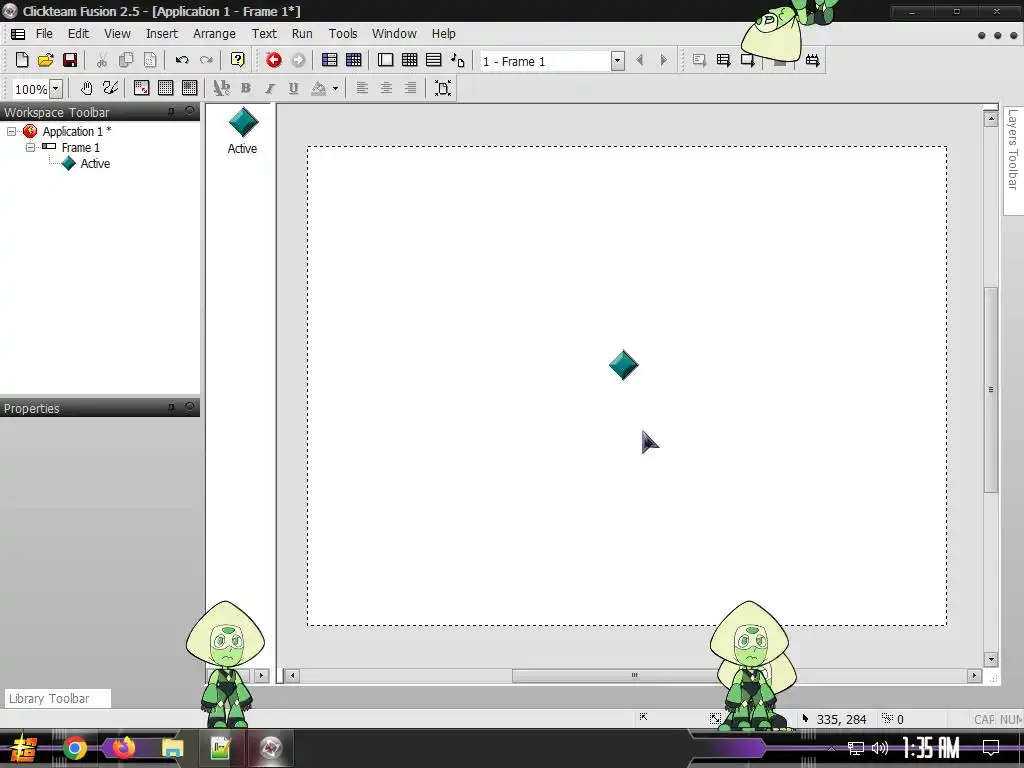The height and width of the screenshot is (768, 1024).
Task: Click the paint mode brush icon
Action: (x=110, y=88)
